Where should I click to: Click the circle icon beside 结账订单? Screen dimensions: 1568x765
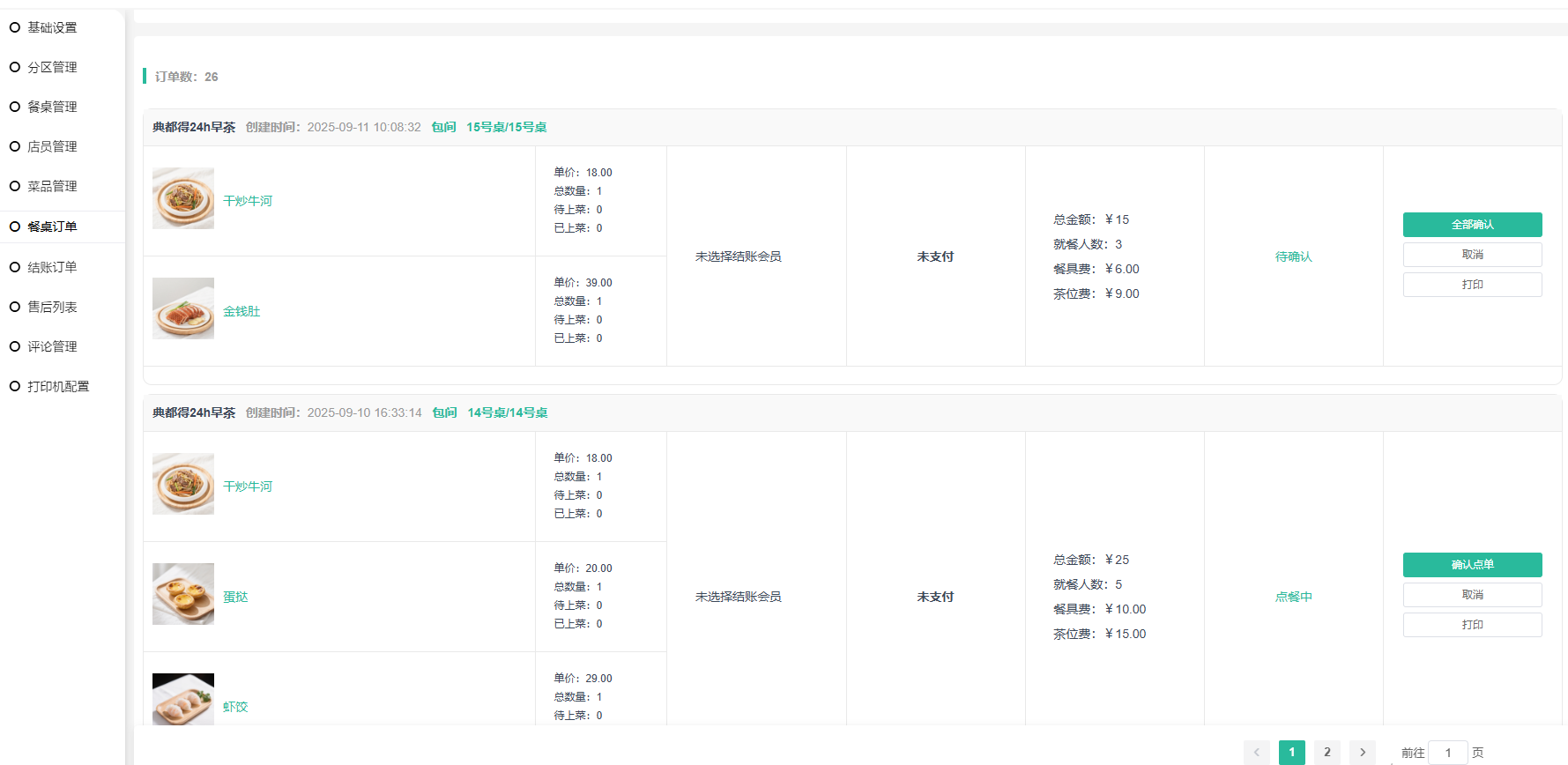pos(15,267)
